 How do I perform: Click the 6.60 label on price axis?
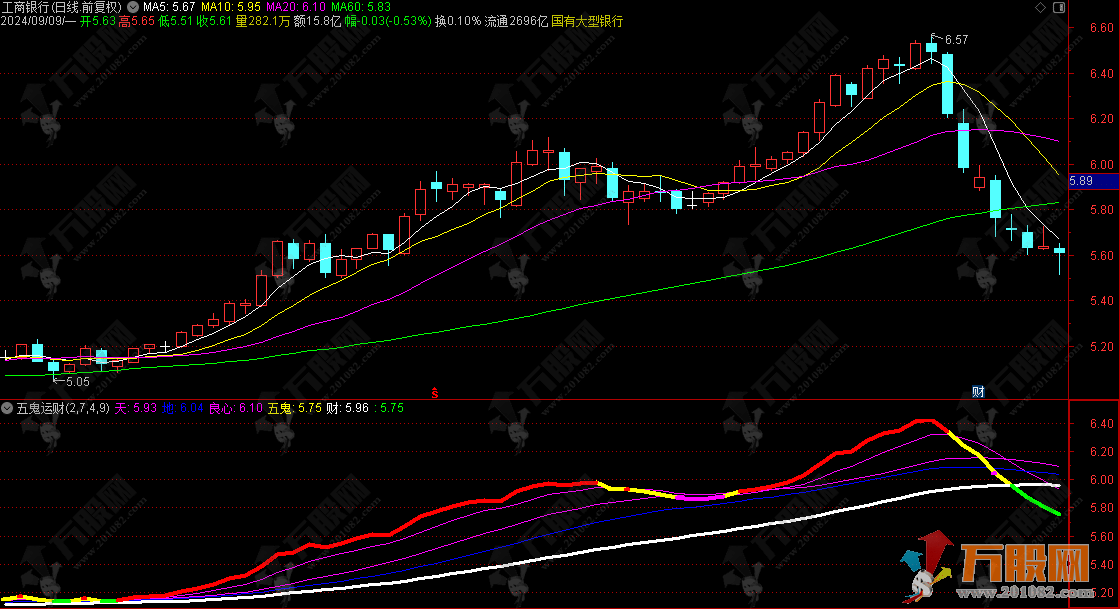[1101, 28]
